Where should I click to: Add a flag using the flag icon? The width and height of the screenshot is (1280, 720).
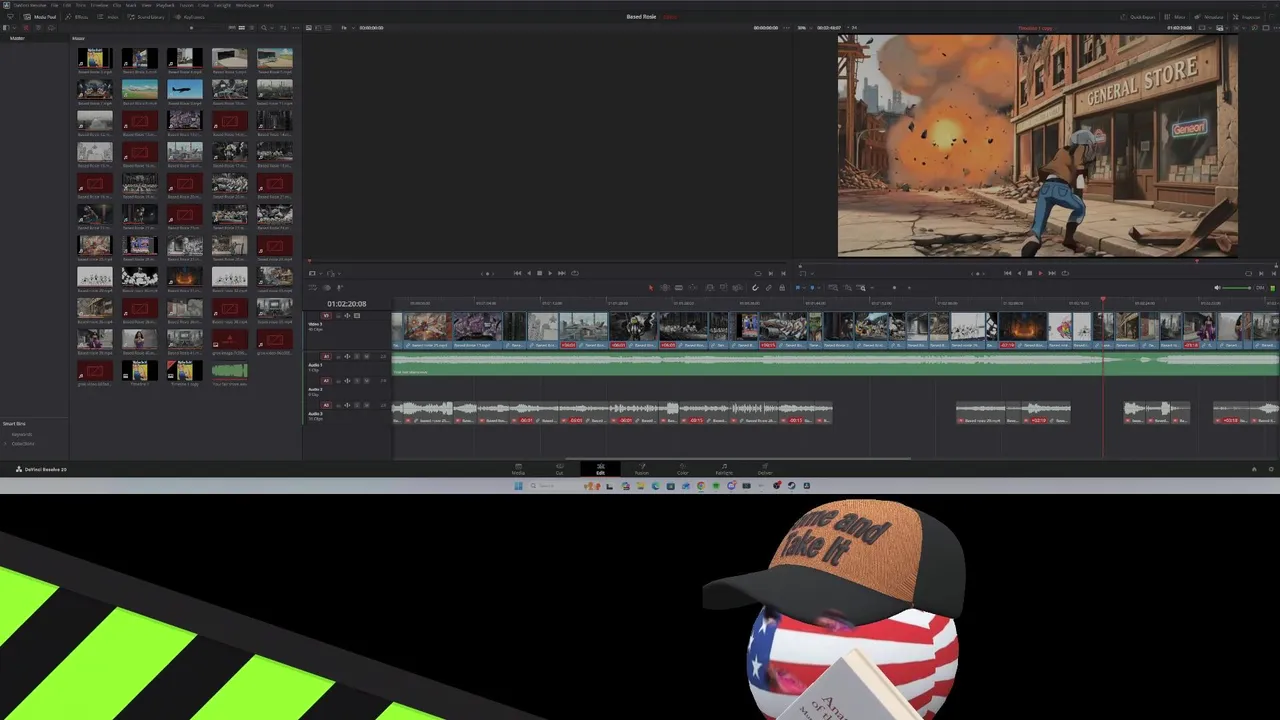[797, 288]
